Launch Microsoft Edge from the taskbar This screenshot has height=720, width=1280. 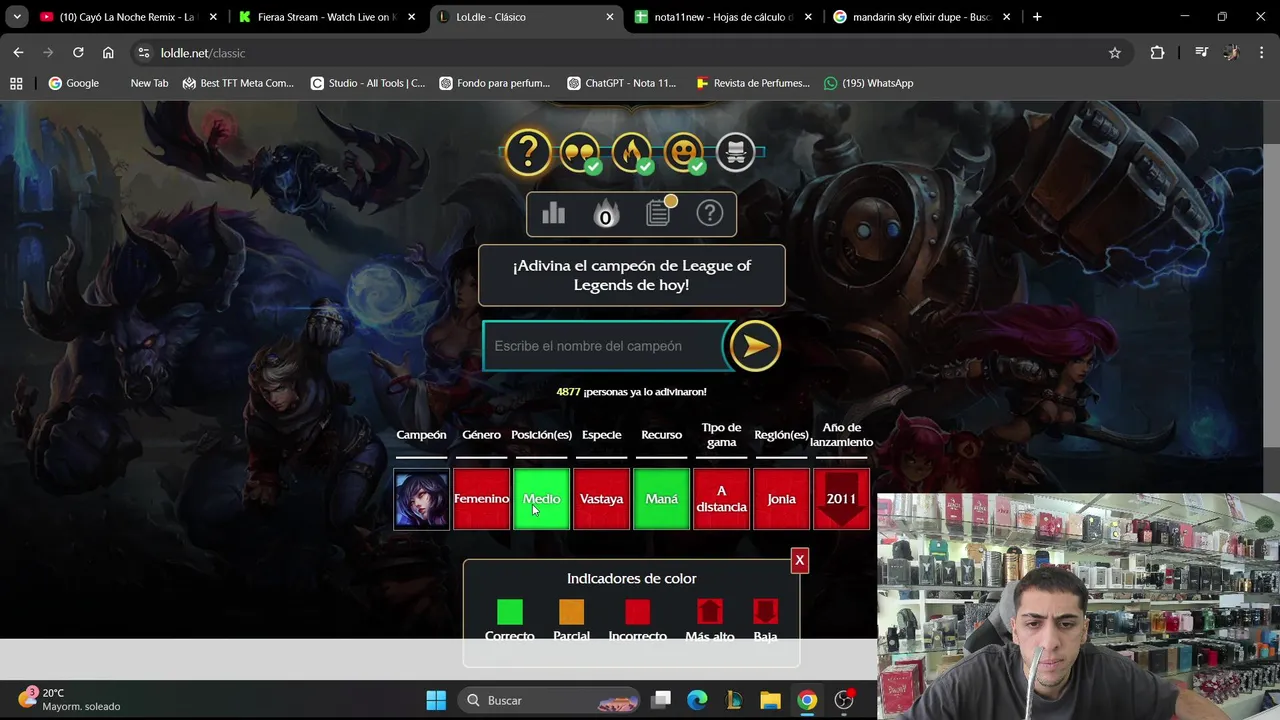click(x=697, y=700)
